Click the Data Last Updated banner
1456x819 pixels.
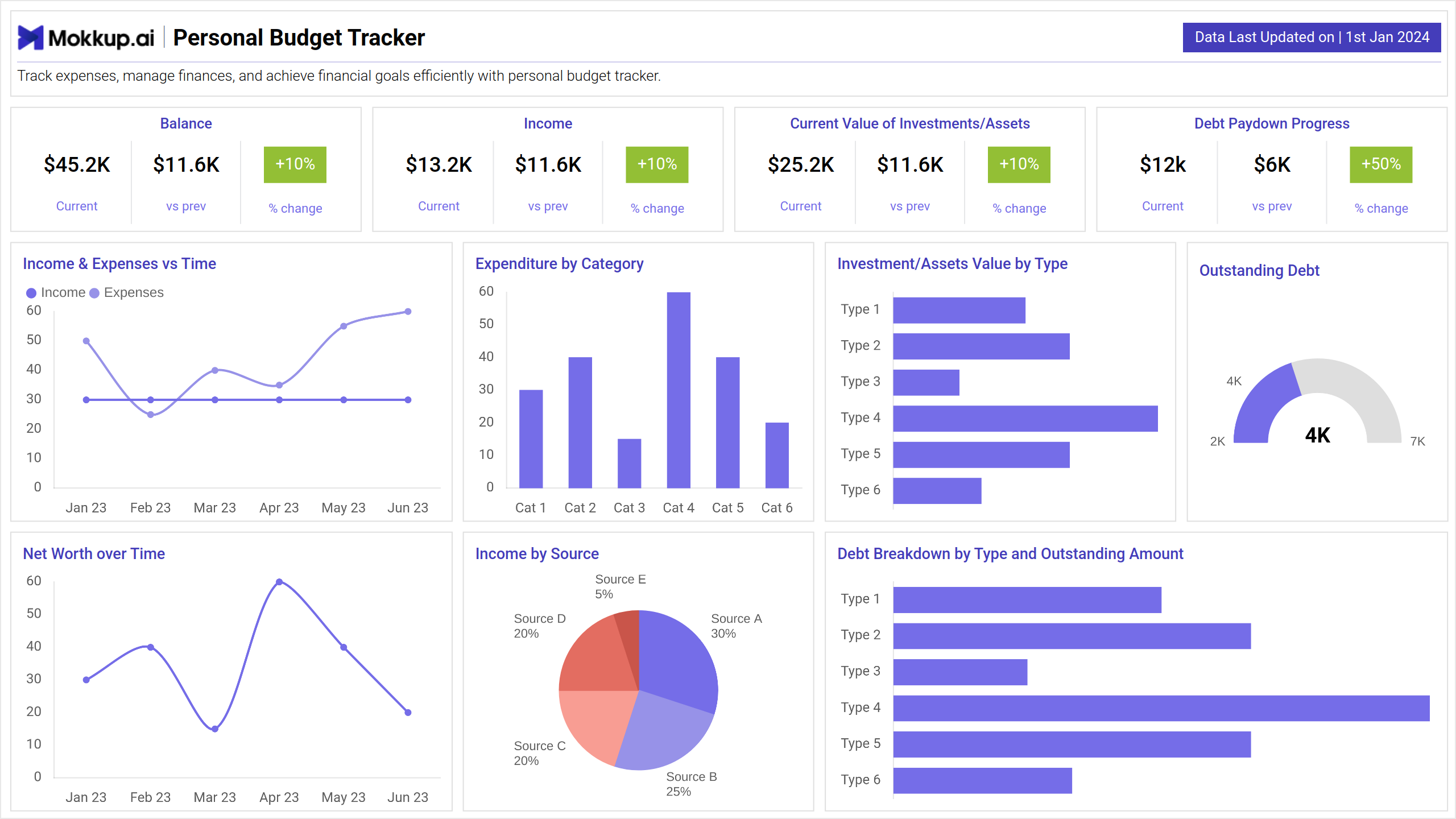pos(1312,38)
